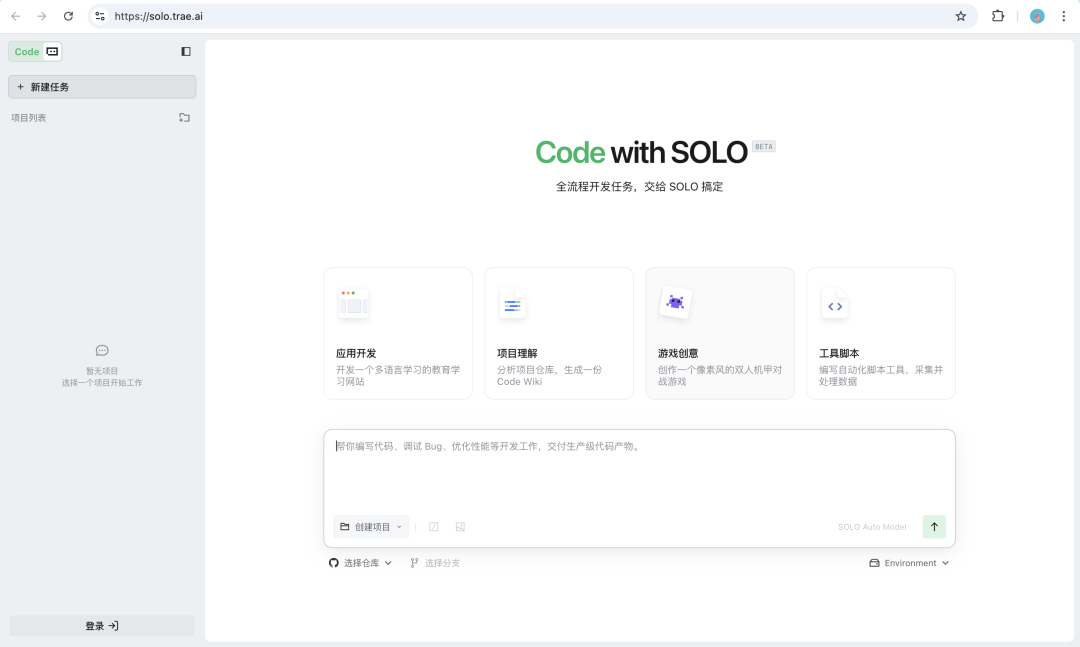Viewport: 1080px width, 647px height.
Task: Bookmark this page with the star
Action: click(x=960, y=16)
